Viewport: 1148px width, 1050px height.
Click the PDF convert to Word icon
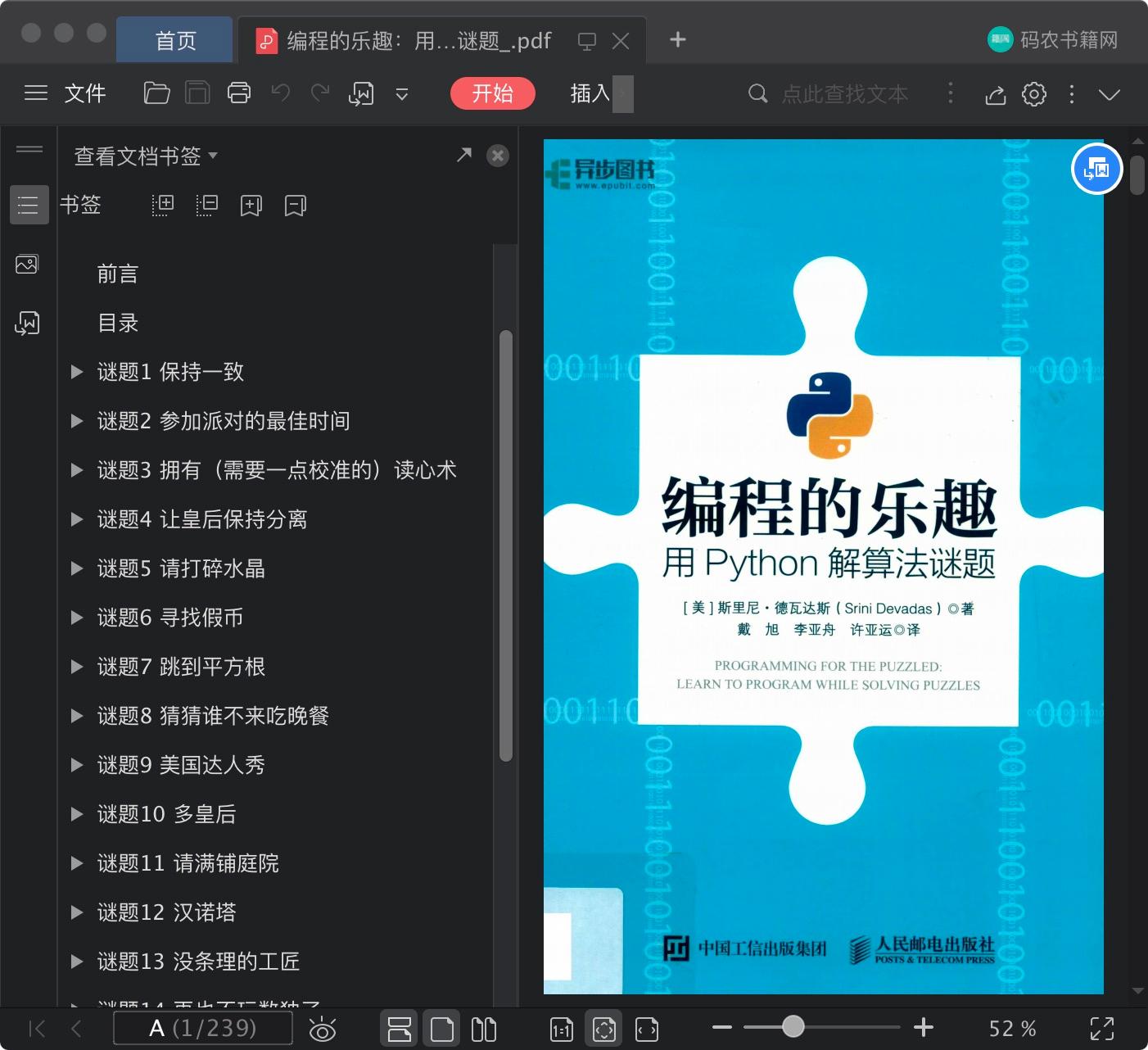pos(361,93)
